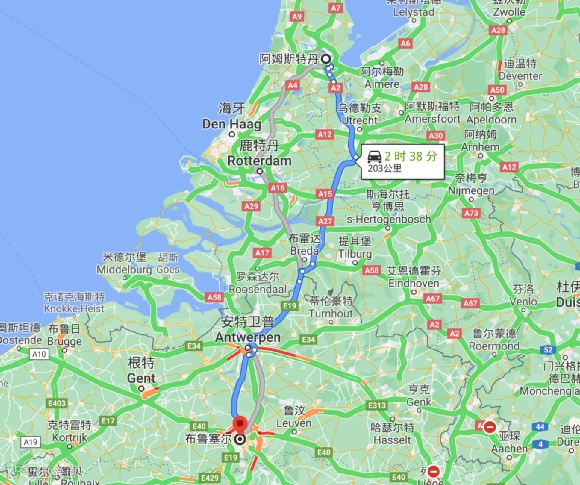Click the Antwerpen city label
Screen dimensions: 580x485
[248, 337]
